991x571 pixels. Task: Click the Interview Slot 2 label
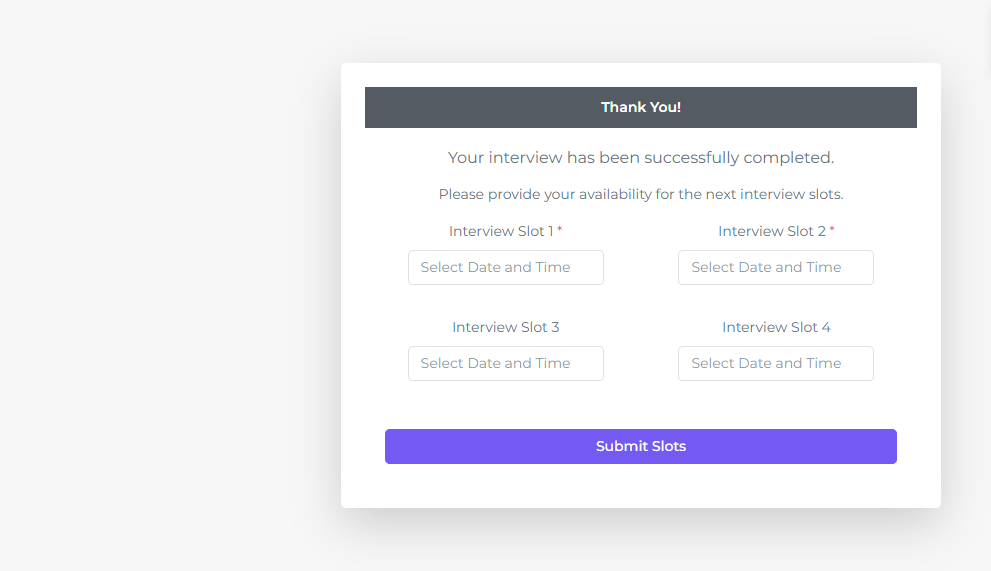(x=771, y=231)
